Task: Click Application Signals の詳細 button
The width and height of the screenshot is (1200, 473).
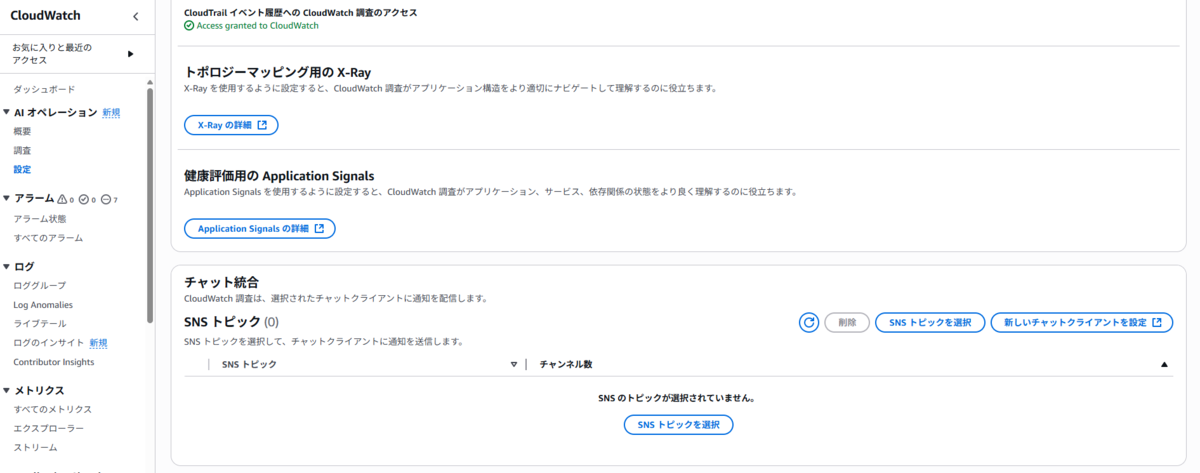Action: (x=260, y=228)
